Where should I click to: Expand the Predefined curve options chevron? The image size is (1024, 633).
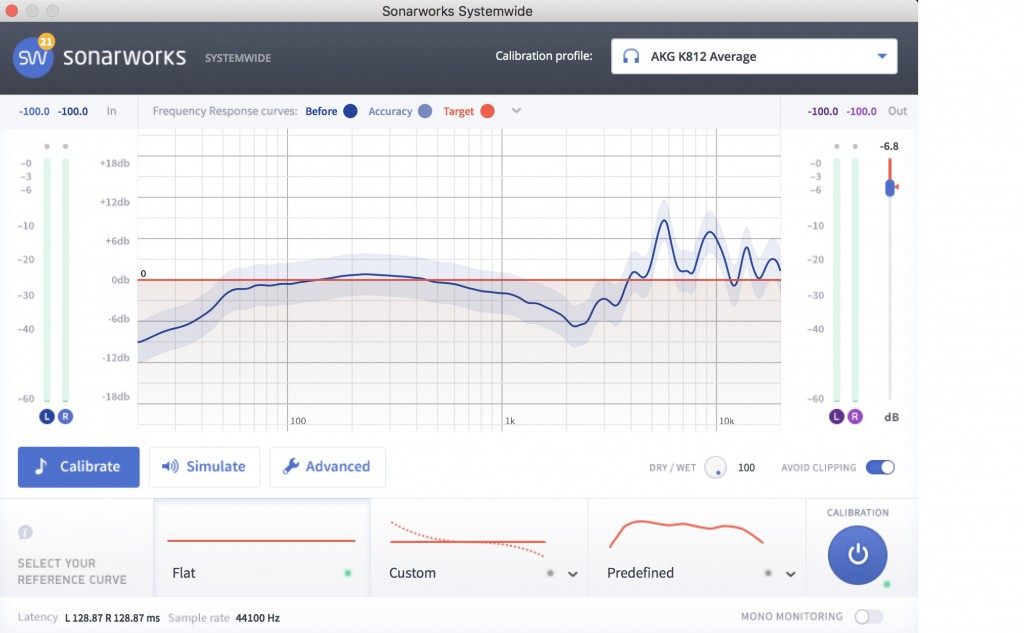[x=791, y=574]
